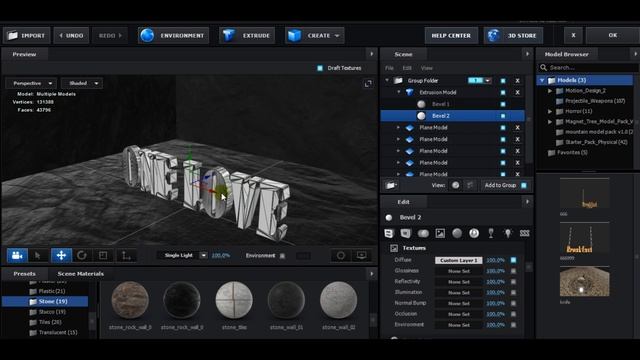640x360 pixels.
Task: Collapse the Extrusion Model tree
Action: point(399,92)
